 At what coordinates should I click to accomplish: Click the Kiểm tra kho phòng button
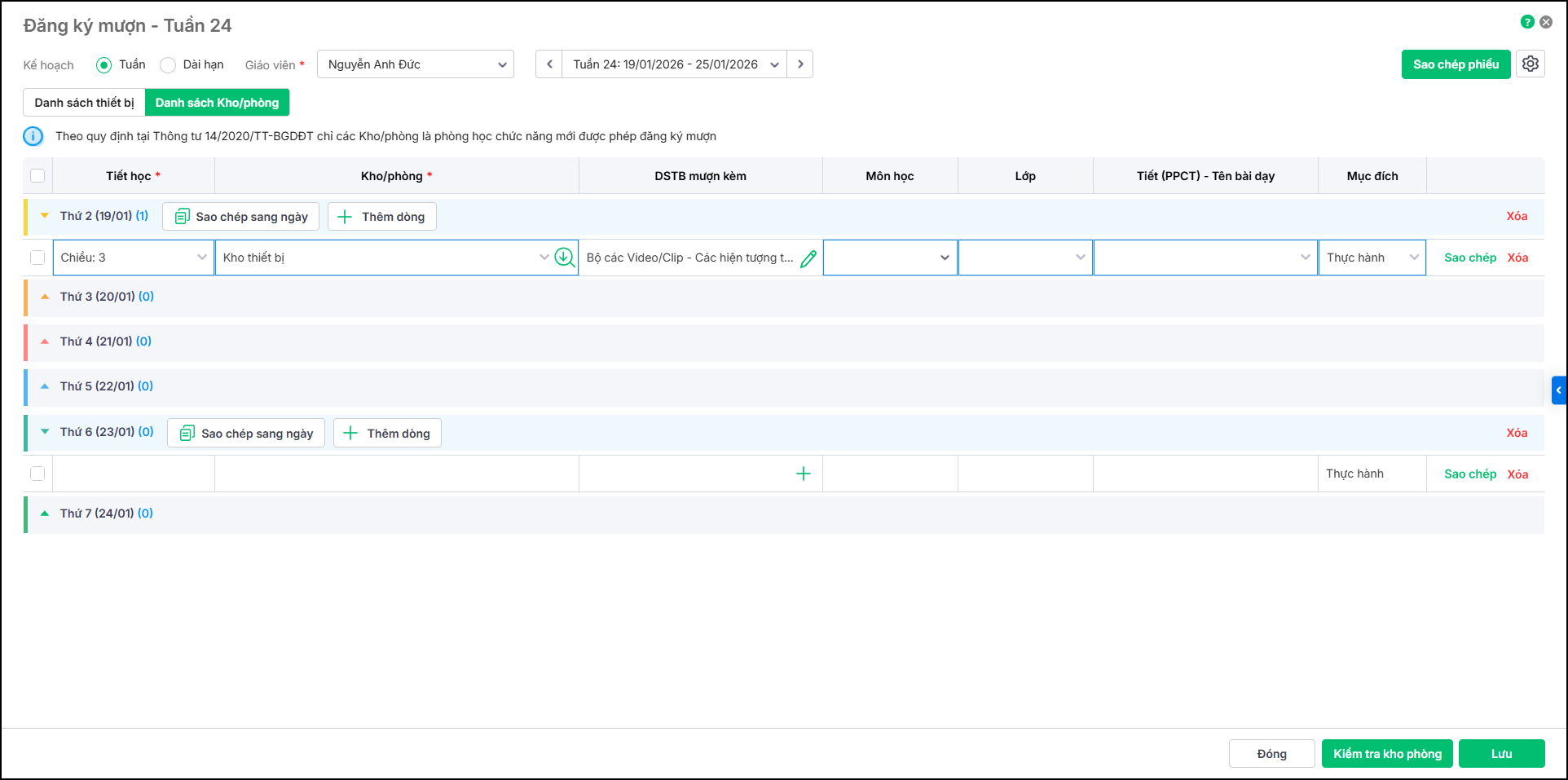pos(1387,754)
